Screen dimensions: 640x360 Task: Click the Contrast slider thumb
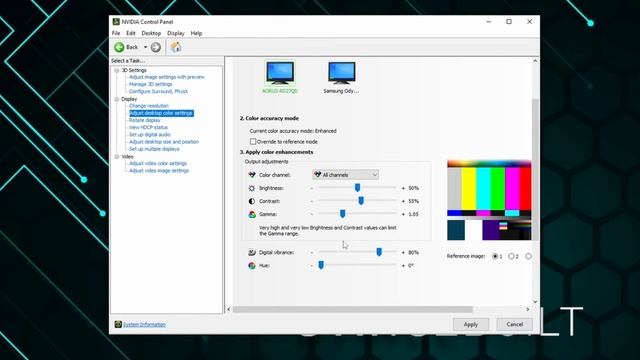(361, 201)
